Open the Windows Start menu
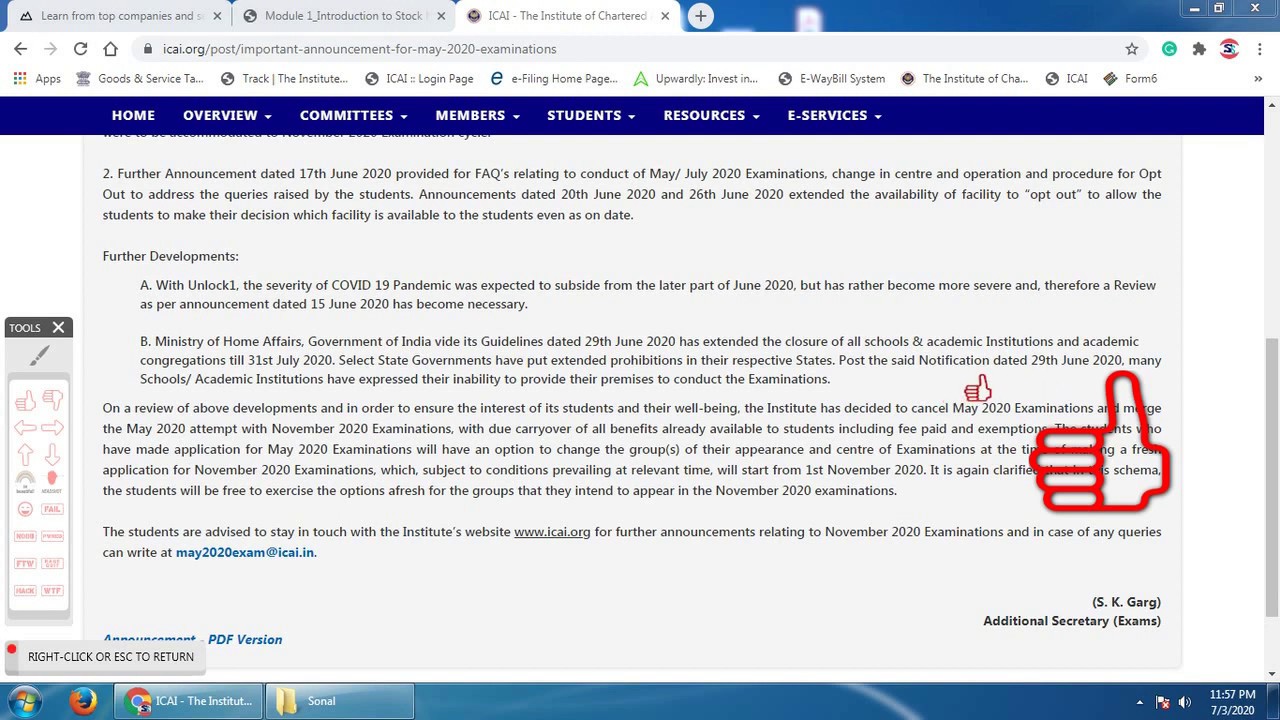This screenshot has height=720, width=1280. click(26, 700)
